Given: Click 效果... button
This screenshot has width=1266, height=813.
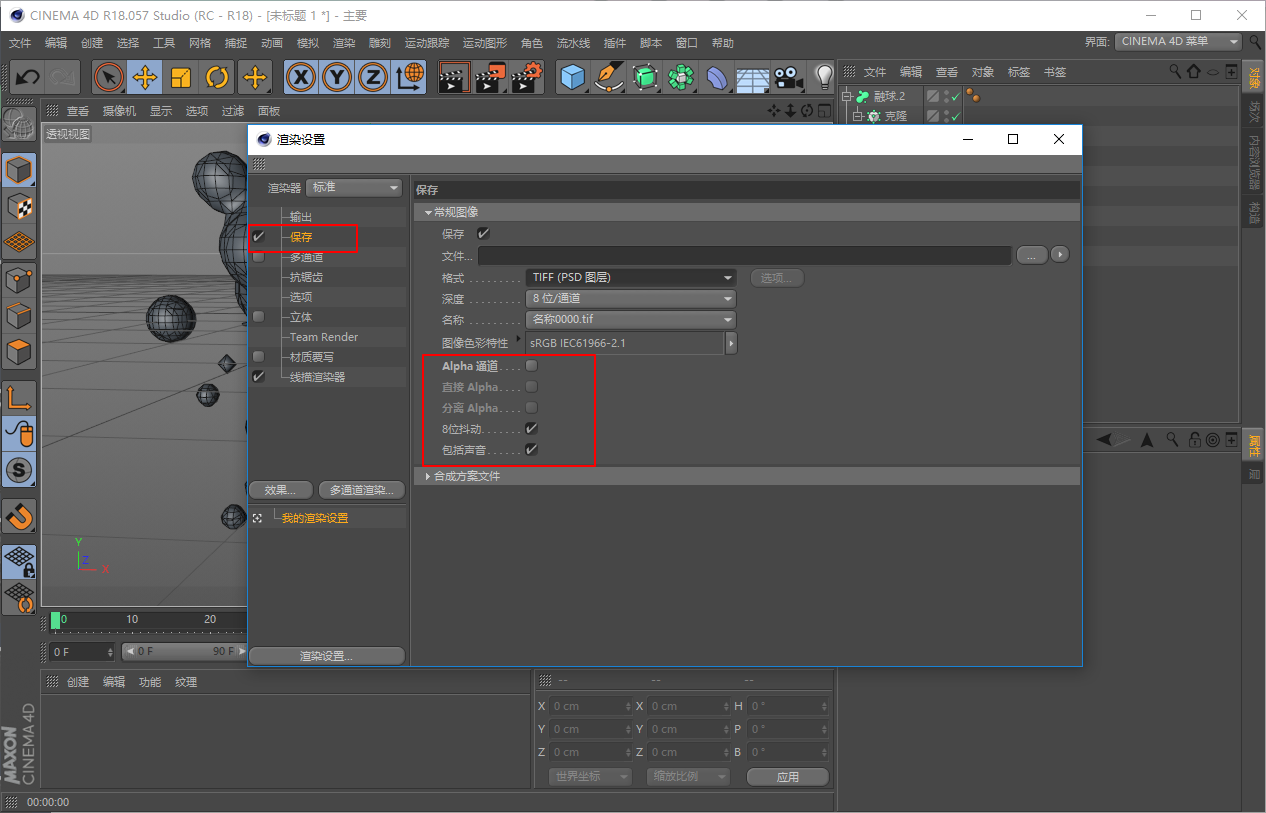Looking at the screenshot, I should coord(281,490).
